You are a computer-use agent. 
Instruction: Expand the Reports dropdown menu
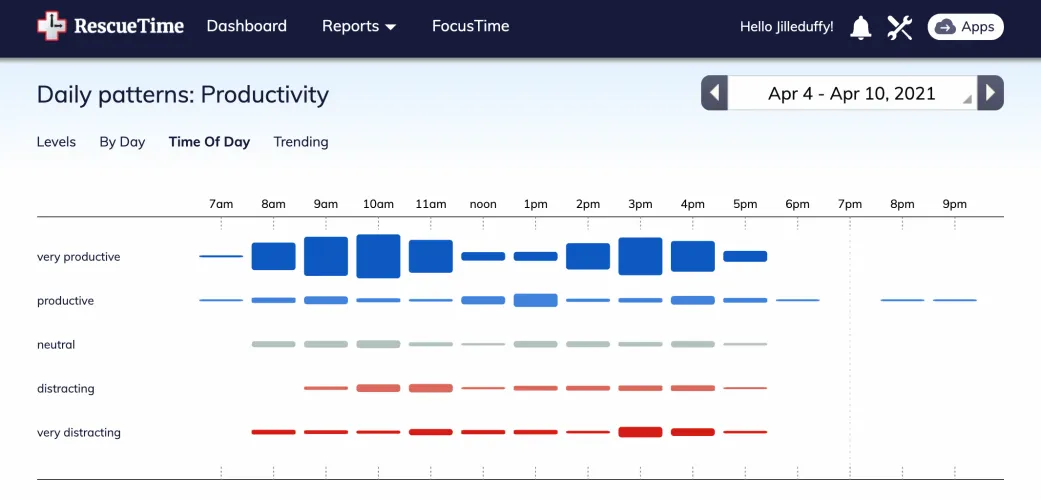pyautogui.click(x=359, y=27)
